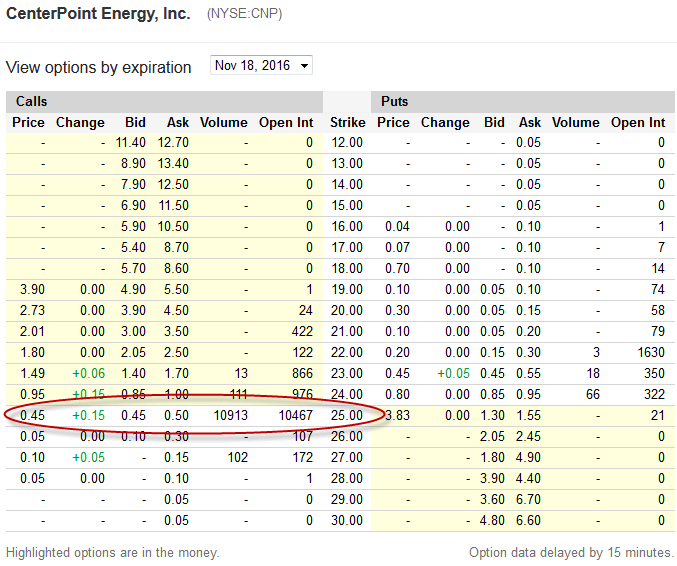Click call ask 12.70 at strike 12.00
Screen dimensions: 677x566
point(173,142)
